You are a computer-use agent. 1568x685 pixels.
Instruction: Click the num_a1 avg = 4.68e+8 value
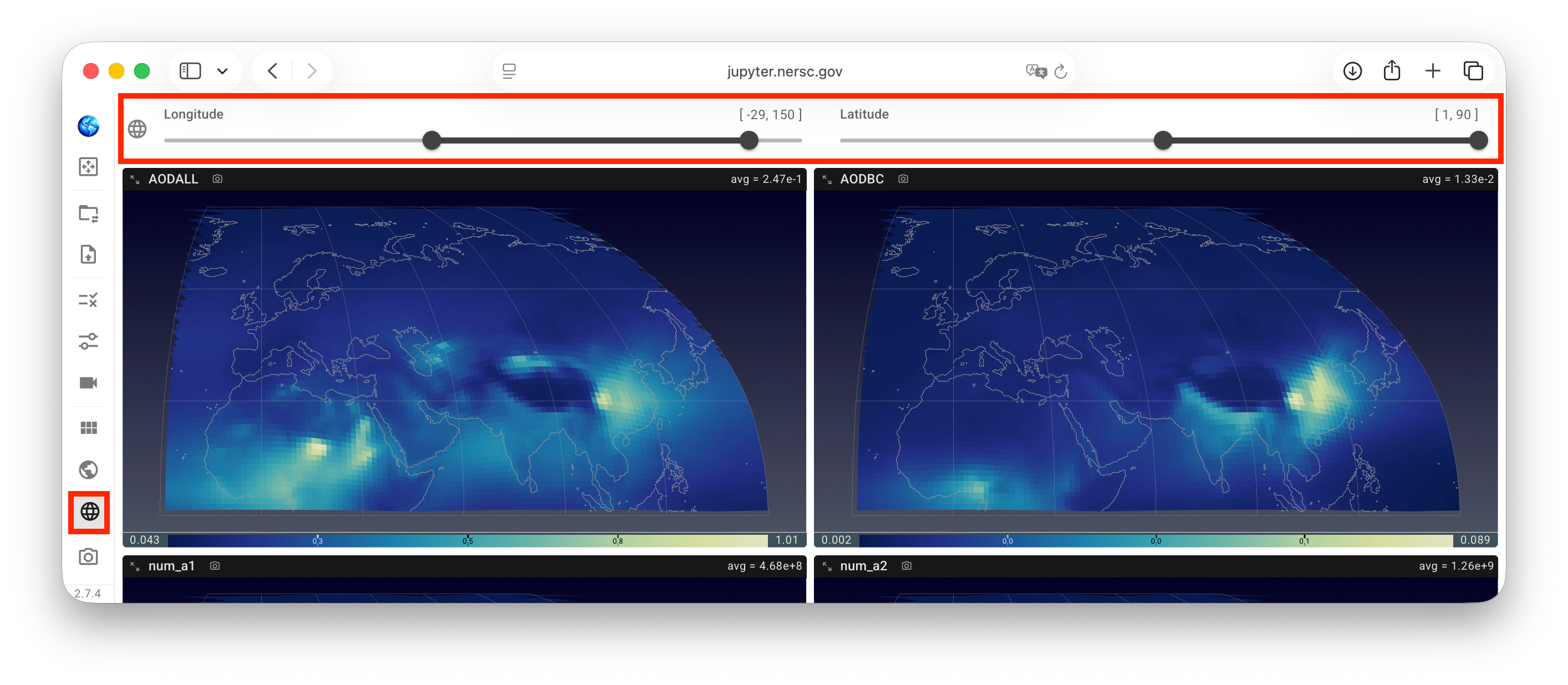point(765,566)
